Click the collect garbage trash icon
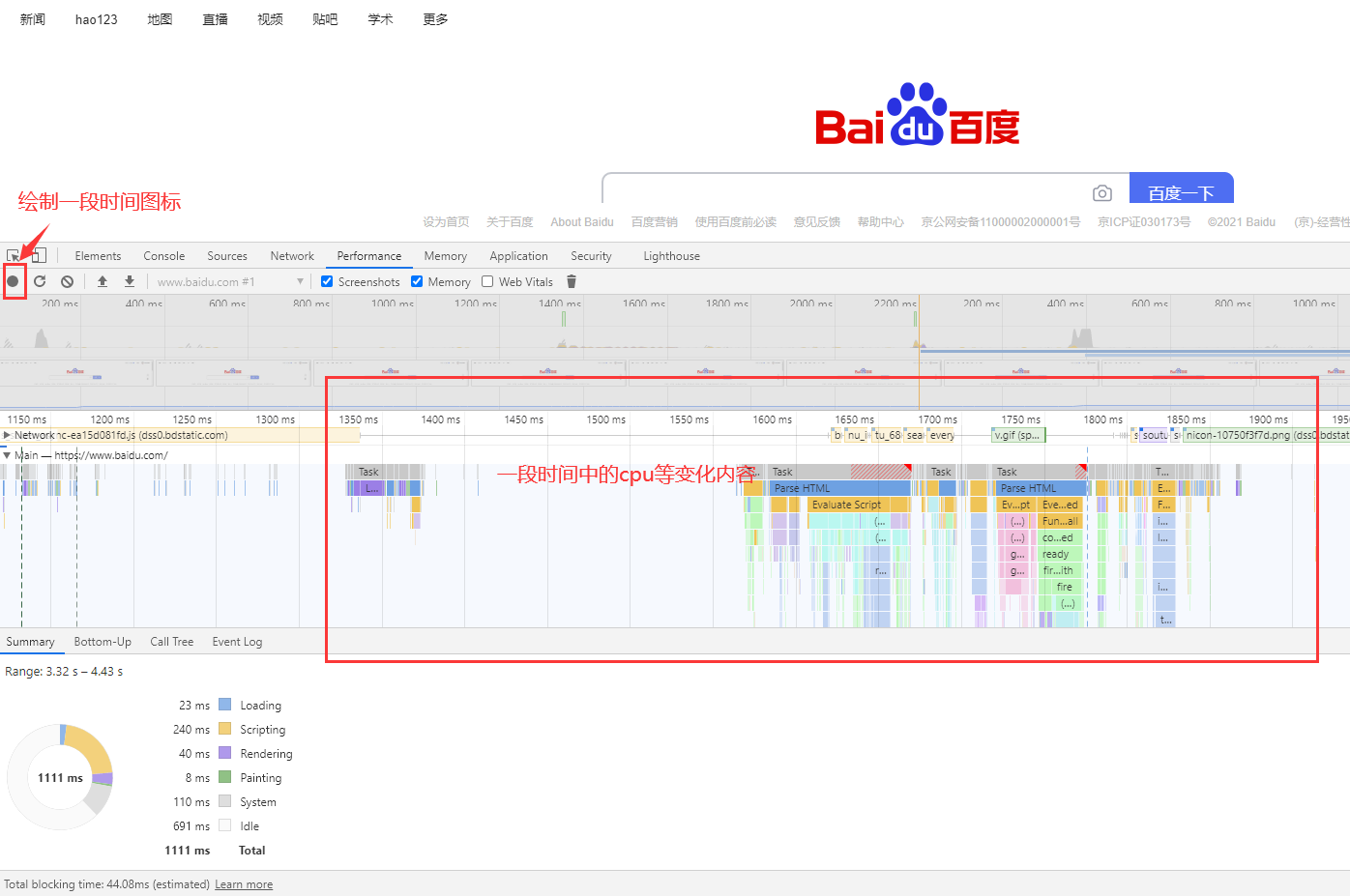Viewport: 1350px width, 896px height. pos(572,281)
